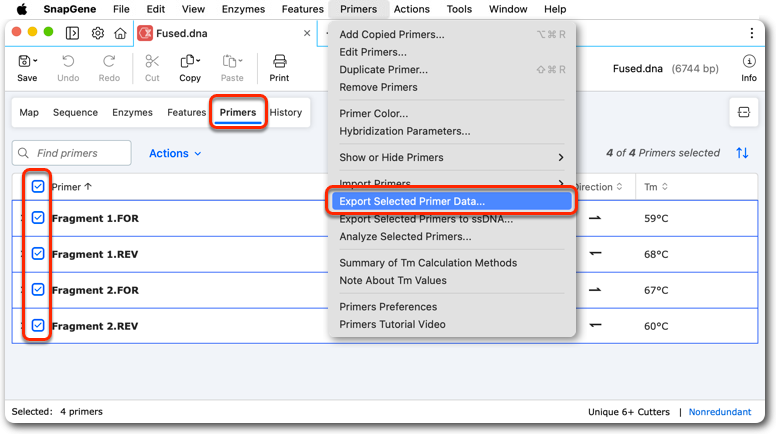Click the Undo toolbar icon
Image resolution: width=776 pixels, height=434 pixels.
pos(68,61)
